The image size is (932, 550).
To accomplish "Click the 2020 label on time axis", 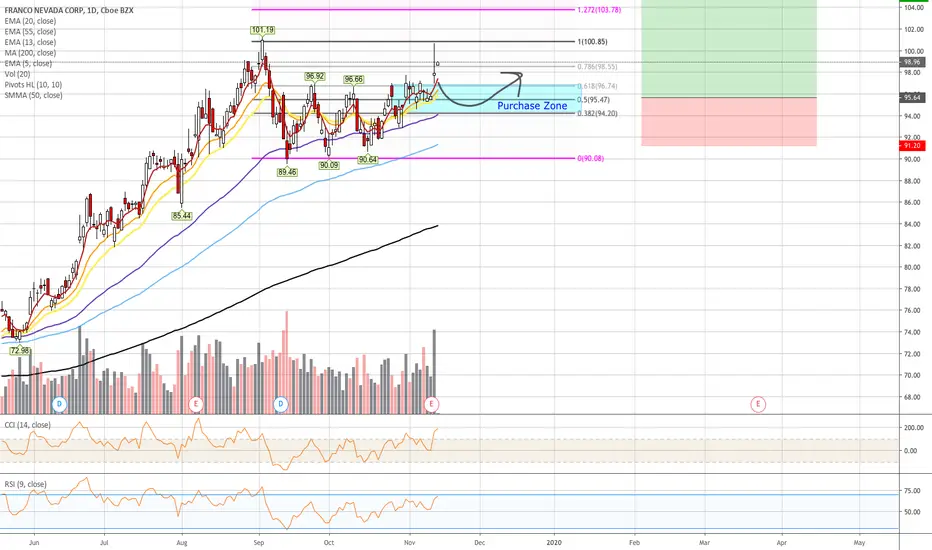I will coord(553,542).
